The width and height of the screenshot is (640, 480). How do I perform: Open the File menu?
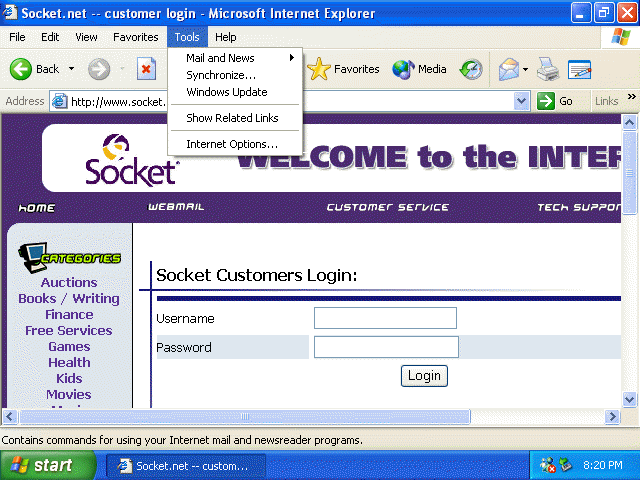17,37
